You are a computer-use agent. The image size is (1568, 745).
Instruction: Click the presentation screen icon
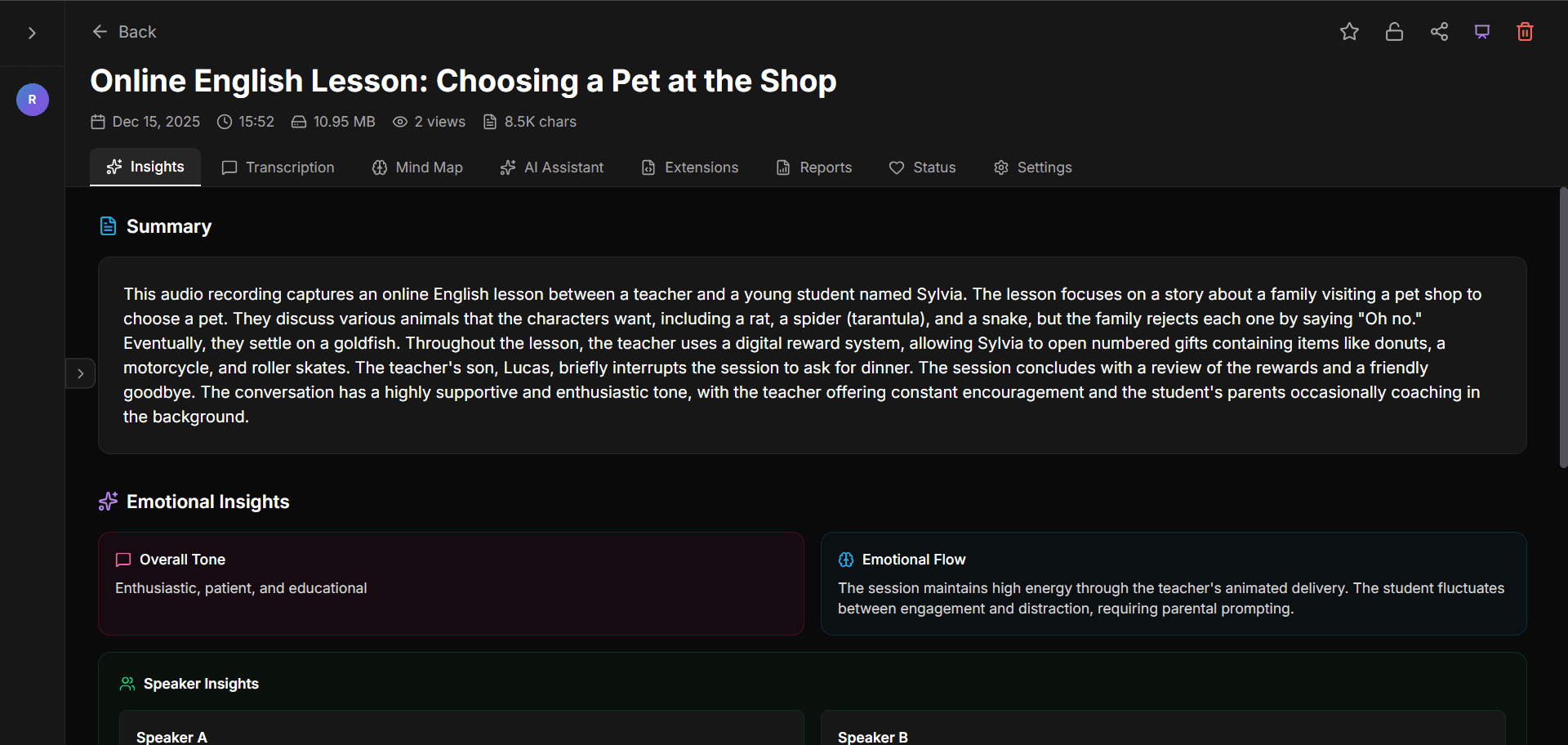pyautogui.click(x=1481, y=32)
